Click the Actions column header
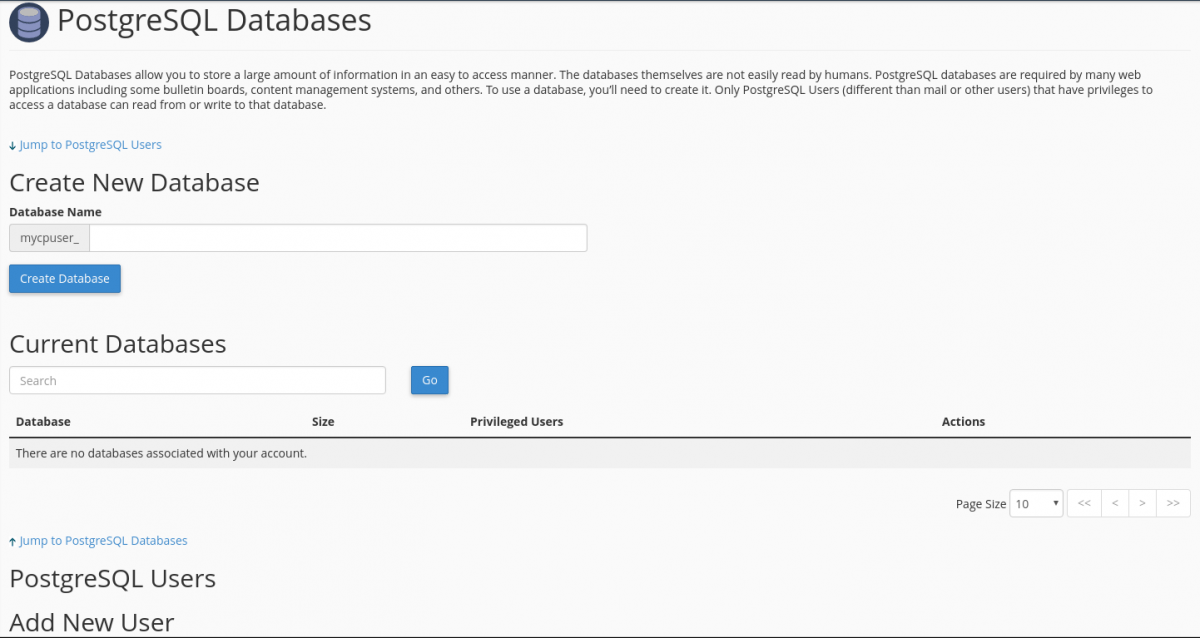The height and width of the screenshot is (638, 1200). 962,421
